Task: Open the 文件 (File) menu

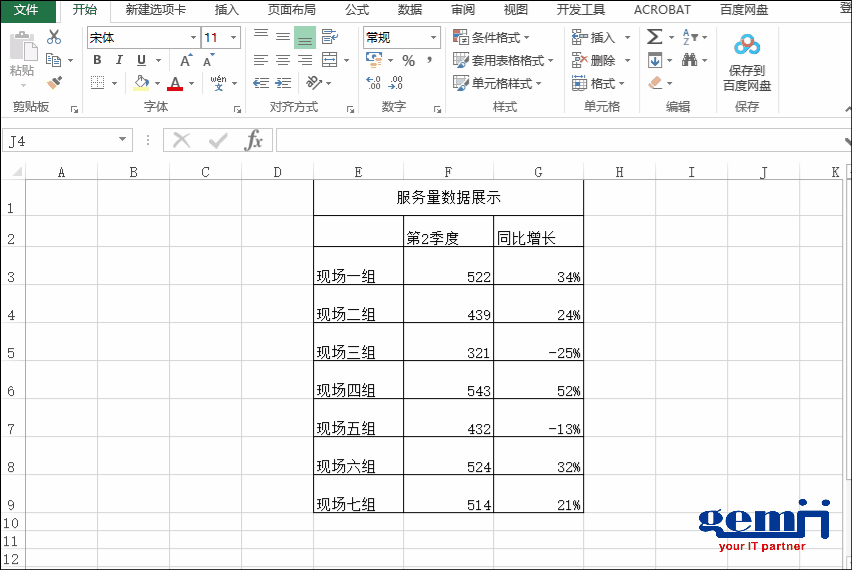Action: click(26, 10)
